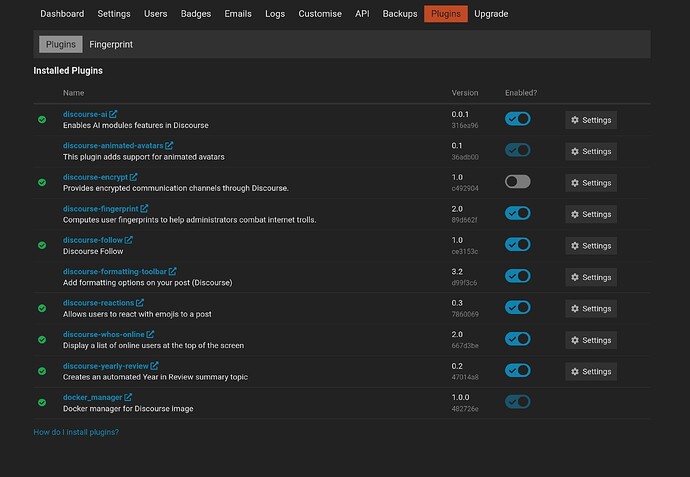Click green check badge for discourse-yearly-review

coord(42,371)
